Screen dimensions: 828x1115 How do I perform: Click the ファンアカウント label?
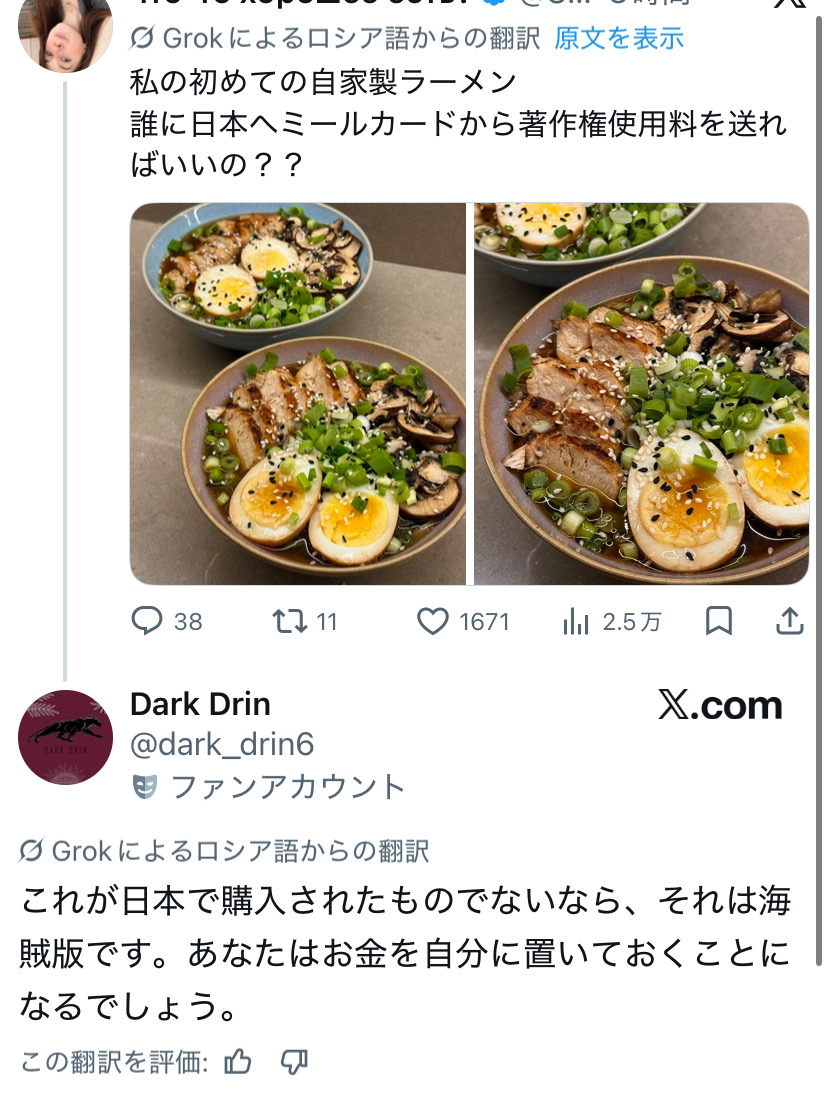tap(288, 788)
